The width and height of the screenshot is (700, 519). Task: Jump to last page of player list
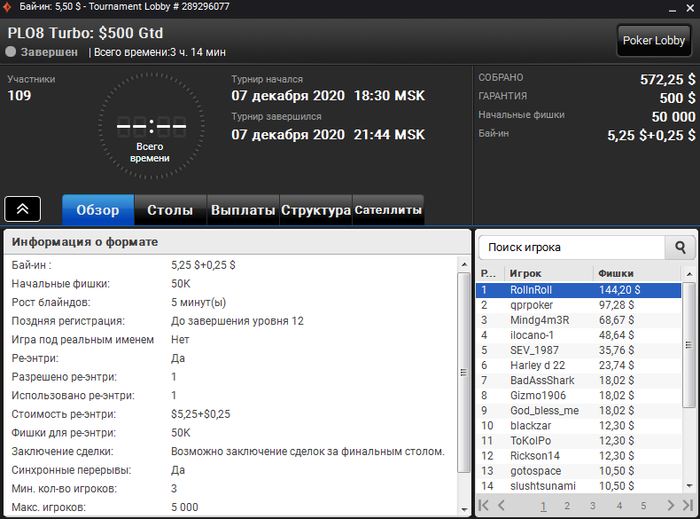[688, 505]
